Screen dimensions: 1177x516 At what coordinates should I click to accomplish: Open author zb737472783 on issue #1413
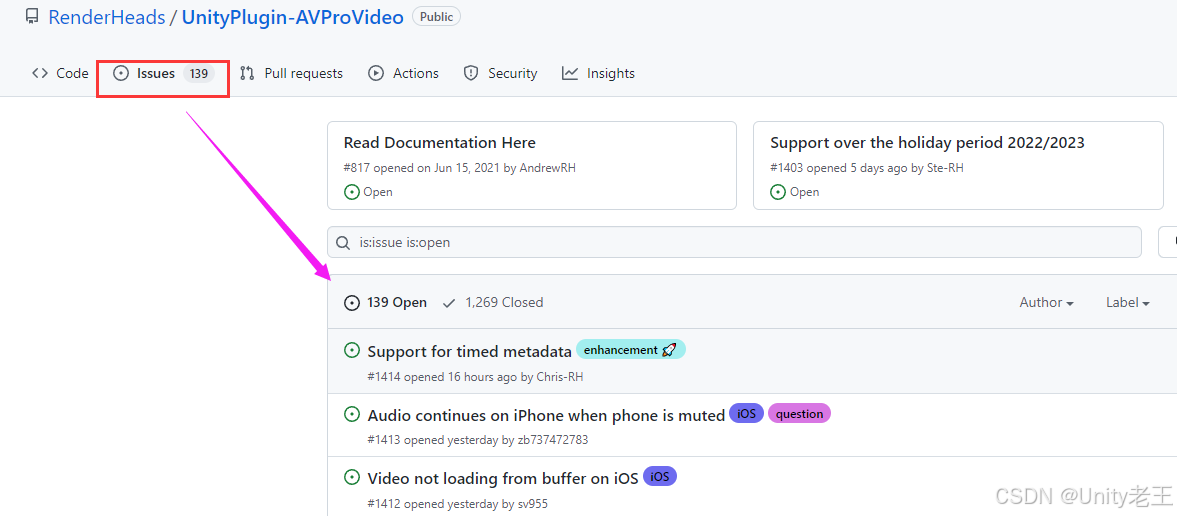pyautogui.click(x=553, y=440)
